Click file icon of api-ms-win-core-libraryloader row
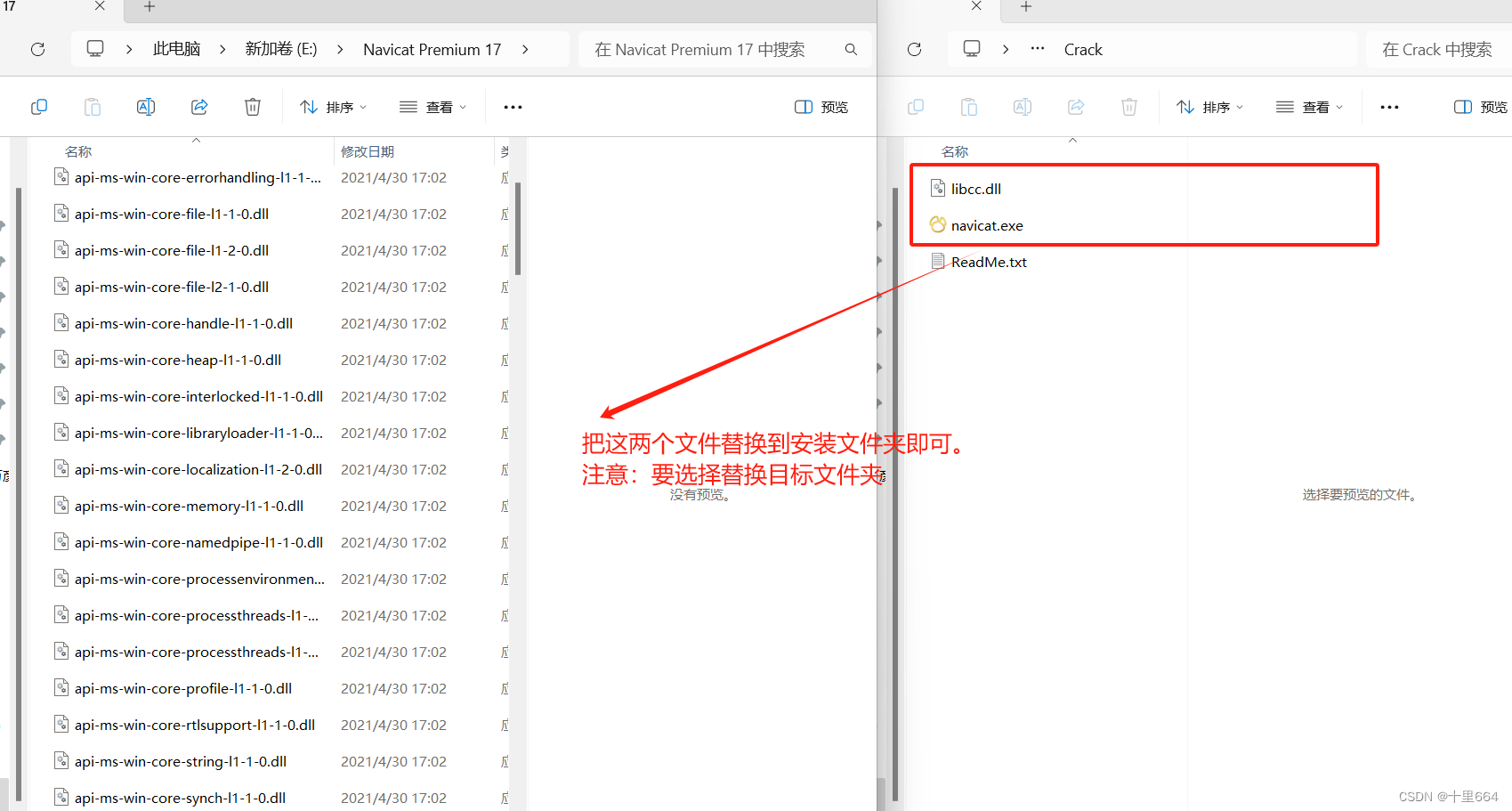The height and width of the screenshot is (811, 1512). click(61, 432)
